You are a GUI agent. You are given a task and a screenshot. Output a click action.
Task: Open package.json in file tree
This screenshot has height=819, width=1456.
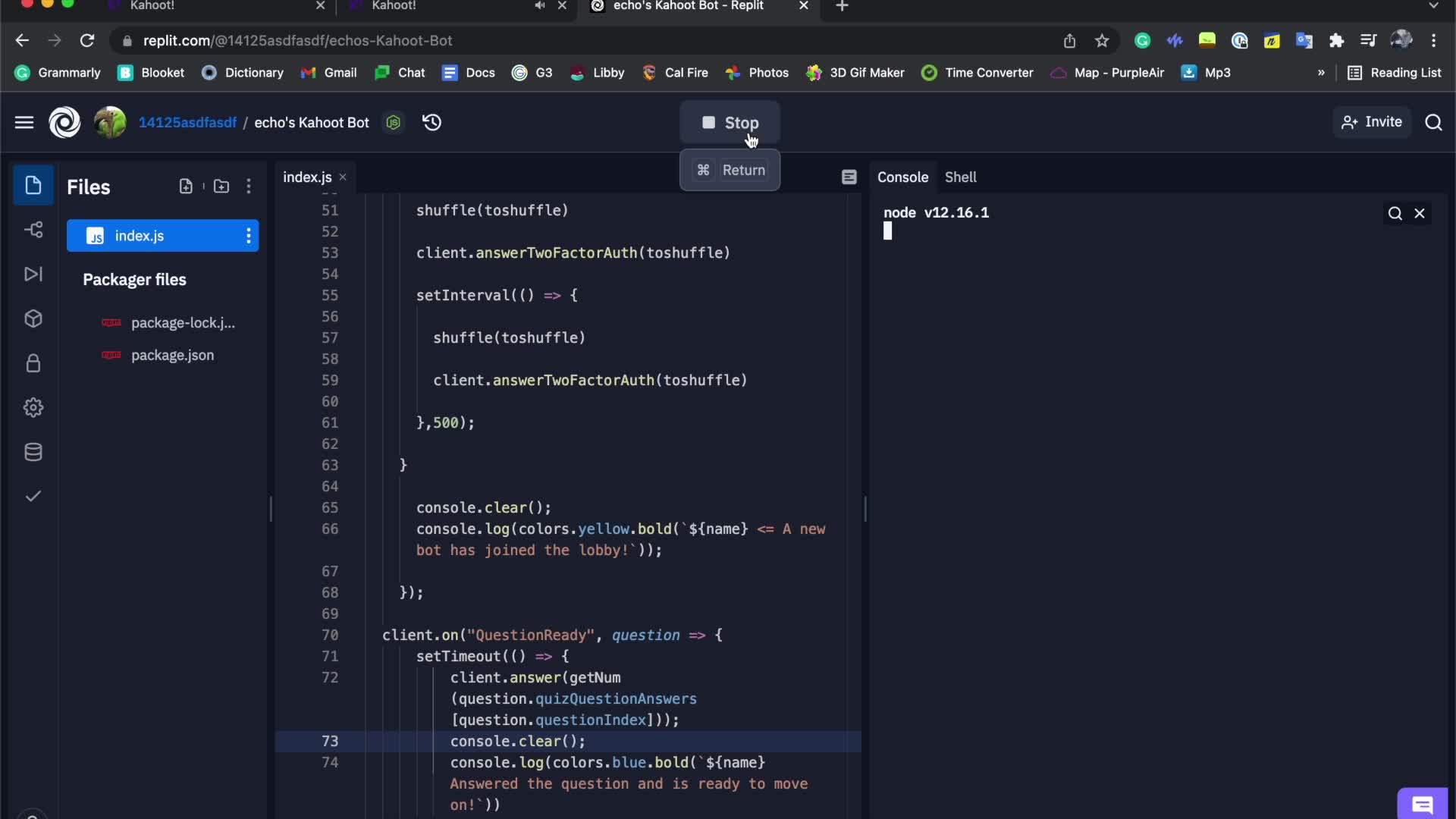tap(172, 356)
